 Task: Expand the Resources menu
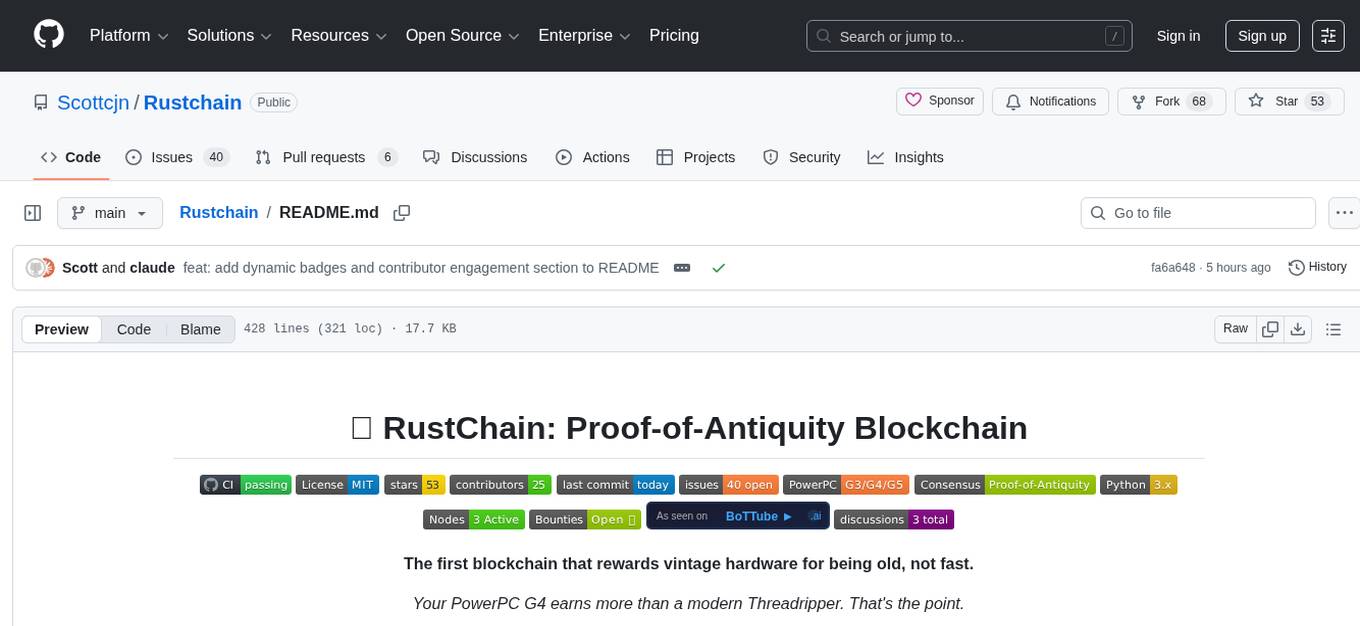(x=338, y=35)
